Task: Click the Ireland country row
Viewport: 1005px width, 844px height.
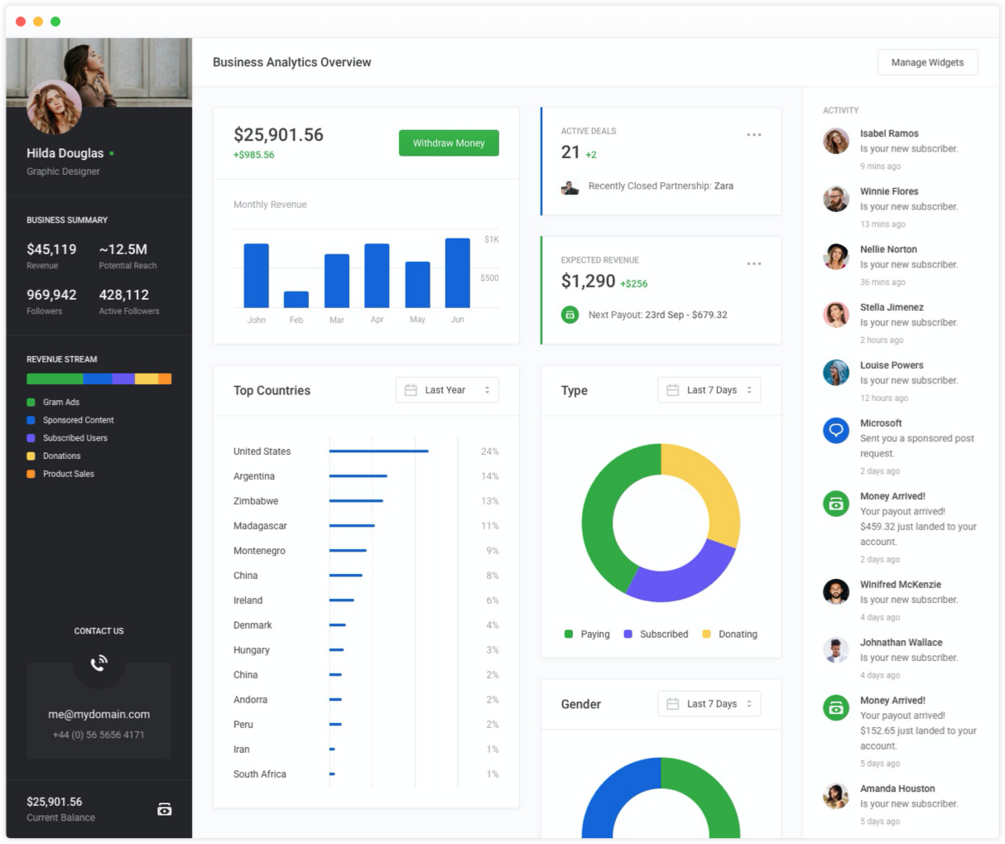Action: [366, 600]
